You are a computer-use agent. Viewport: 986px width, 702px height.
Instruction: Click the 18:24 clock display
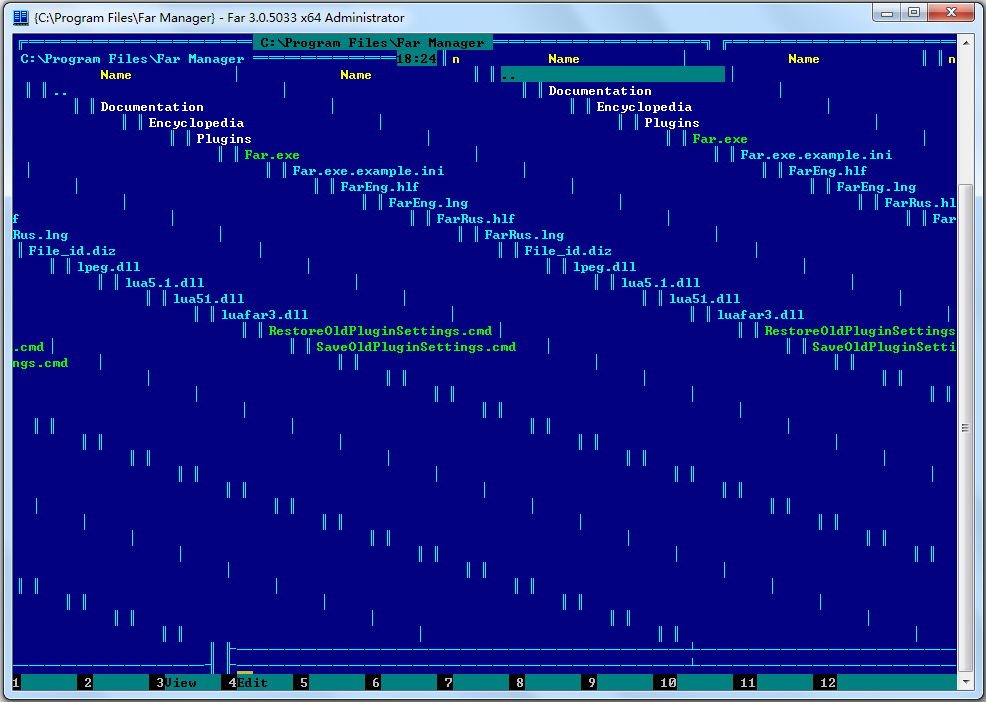(x=416, y=59)
